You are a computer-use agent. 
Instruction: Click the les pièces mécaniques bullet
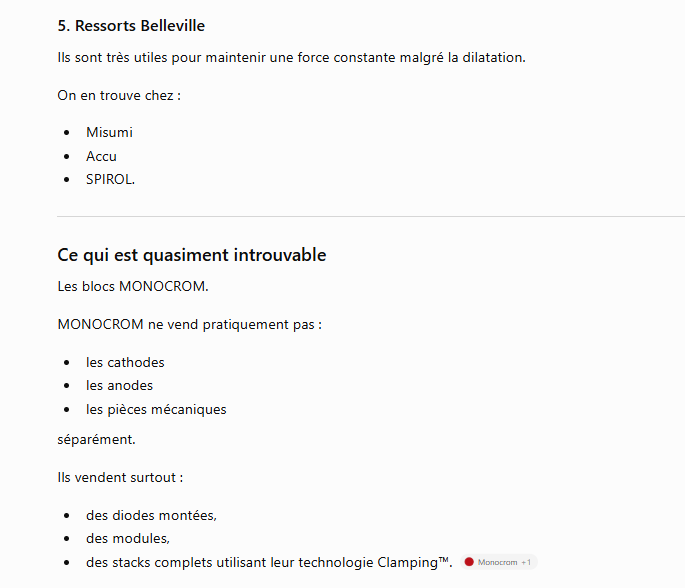click(x=156, y=410)
